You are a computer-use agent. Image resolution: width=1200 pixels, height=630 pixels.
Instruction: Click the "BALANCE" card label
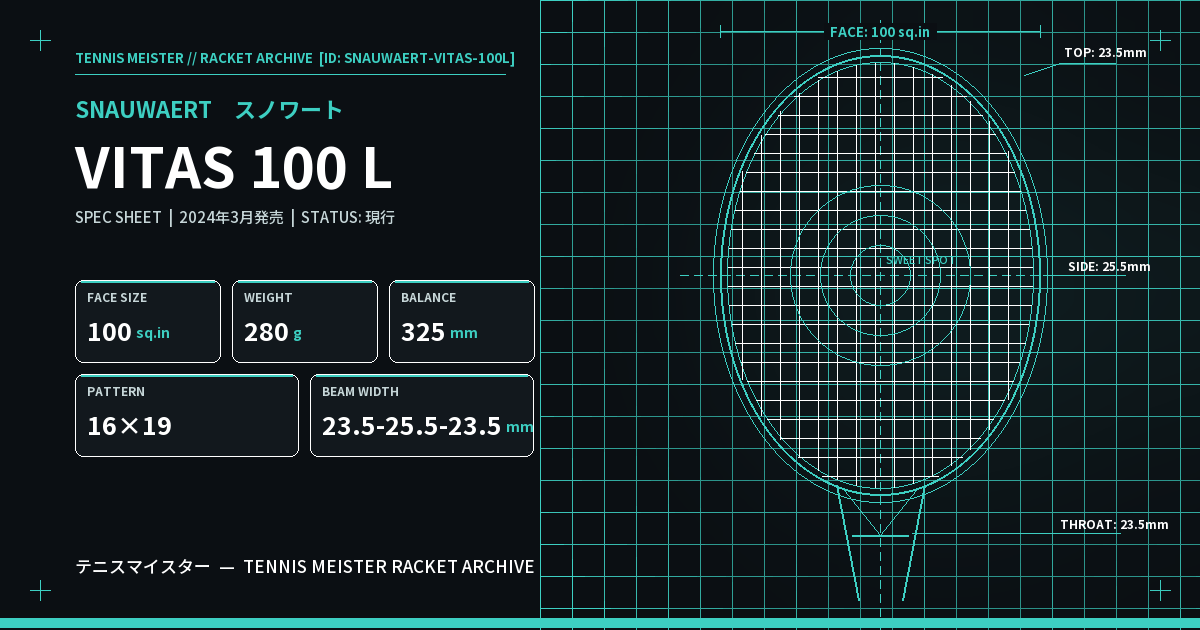[428, 298]
